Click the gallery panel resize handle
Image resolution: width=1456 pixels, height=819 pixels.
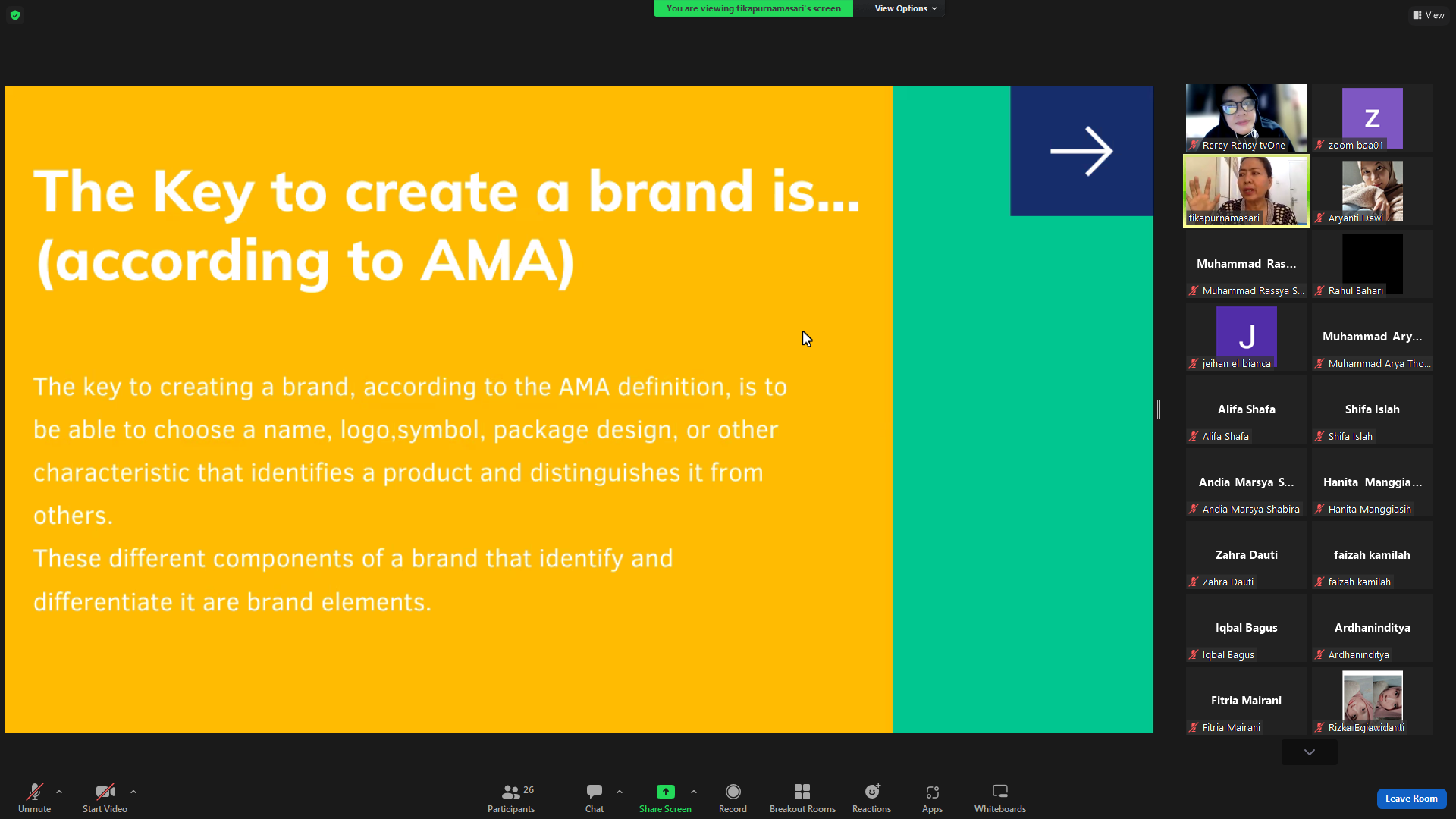click(x=1159, y=409)
